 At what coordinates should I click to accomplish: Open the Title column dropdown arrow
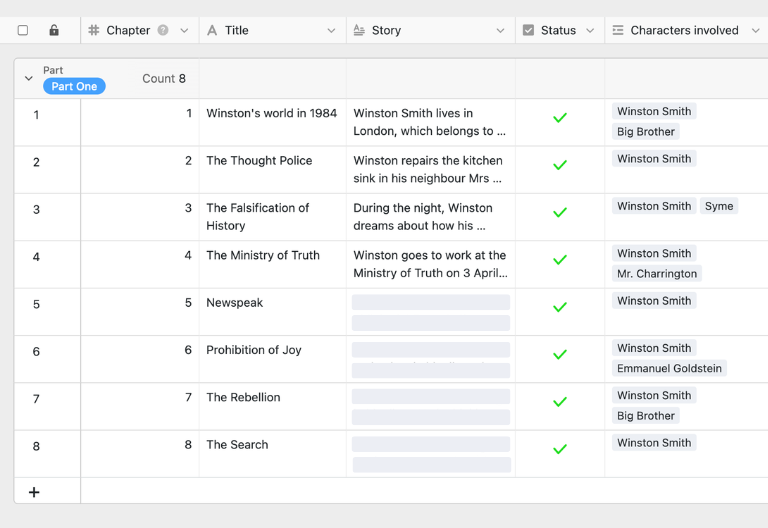[x=331, y=30]
